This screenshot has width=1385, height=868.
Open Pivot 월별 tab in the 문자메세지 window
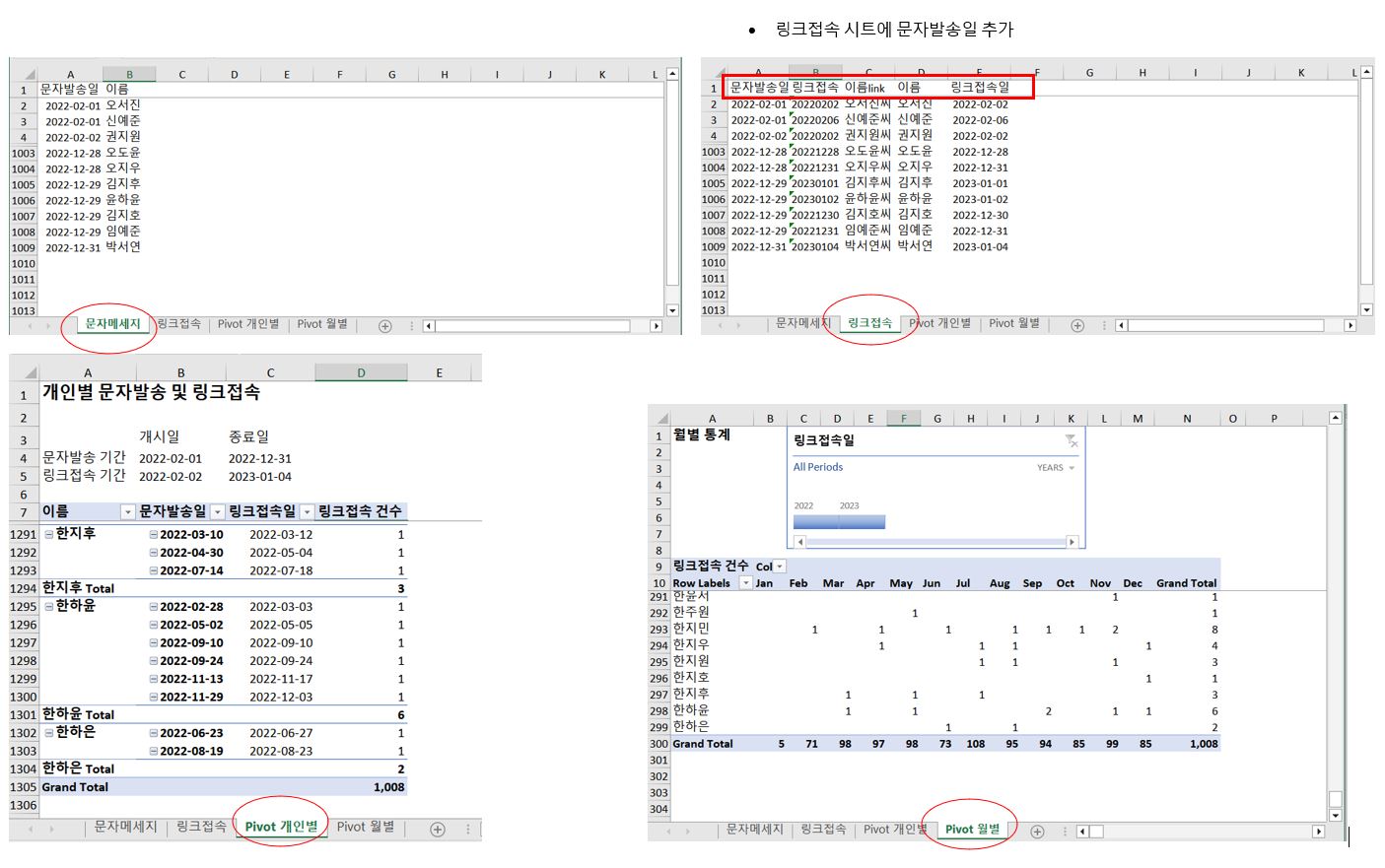point(322,324)
